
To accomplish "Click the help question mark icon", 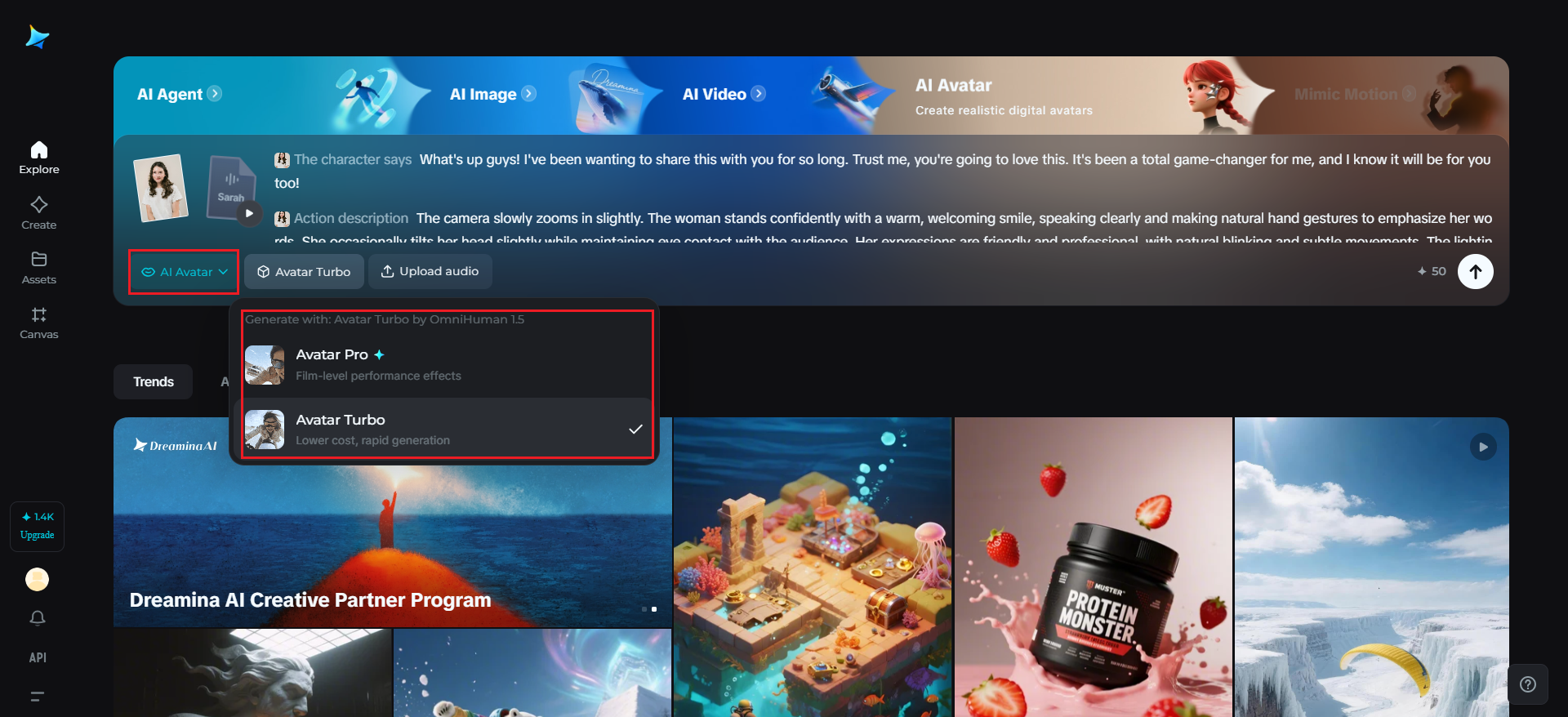I will point(1528,684).
